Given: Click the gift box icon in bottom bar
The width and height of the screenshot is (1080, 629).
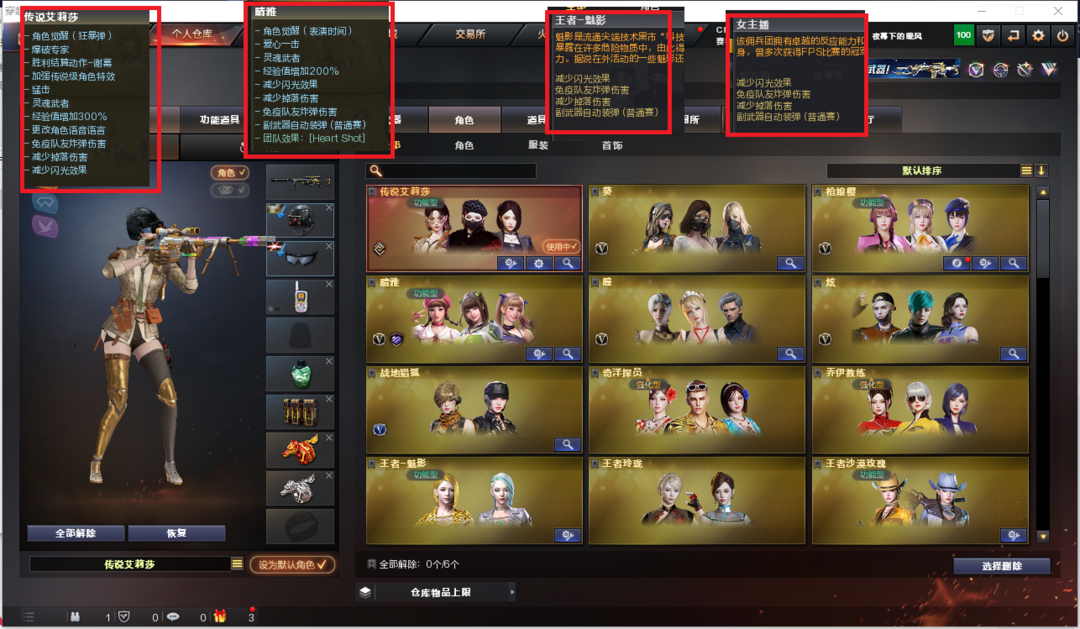Looking at the screenshot, I should 220,616.
